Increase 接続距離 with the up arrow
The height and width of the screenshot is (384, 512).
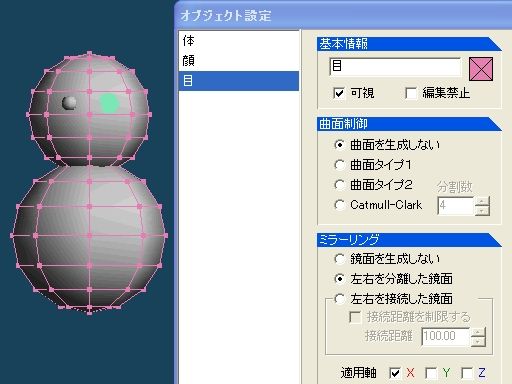click(478, 332)
